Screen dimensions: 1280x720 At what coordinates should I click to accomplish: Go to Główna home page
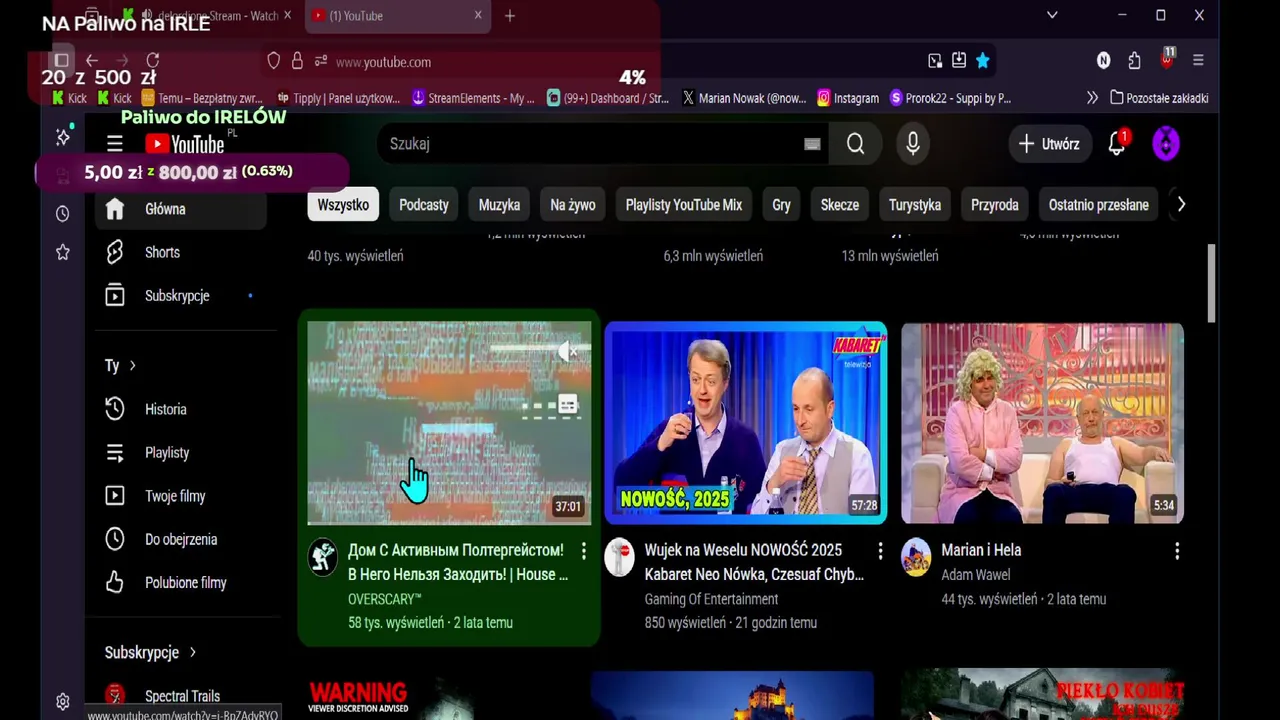(x=180, y=209)
